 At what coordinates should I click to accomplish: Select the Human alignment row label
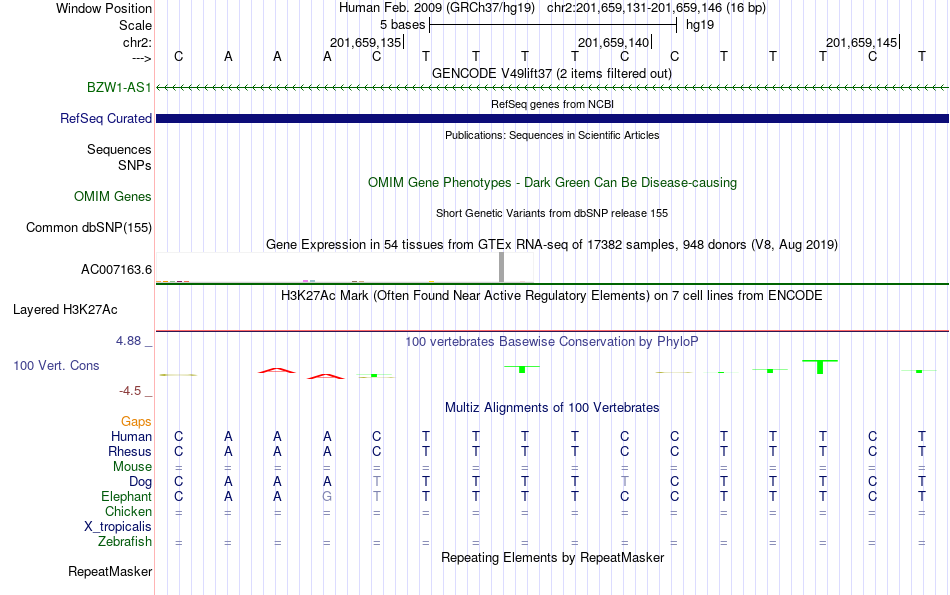pos(131,436)
